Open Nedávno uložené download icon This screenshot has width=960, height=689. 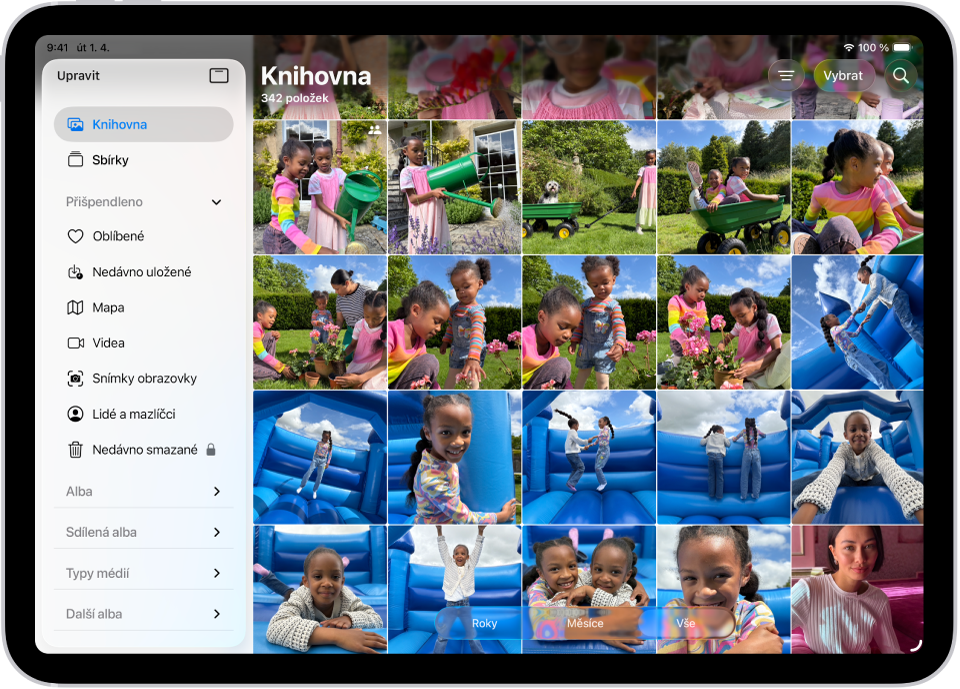(x=75, y=272)
